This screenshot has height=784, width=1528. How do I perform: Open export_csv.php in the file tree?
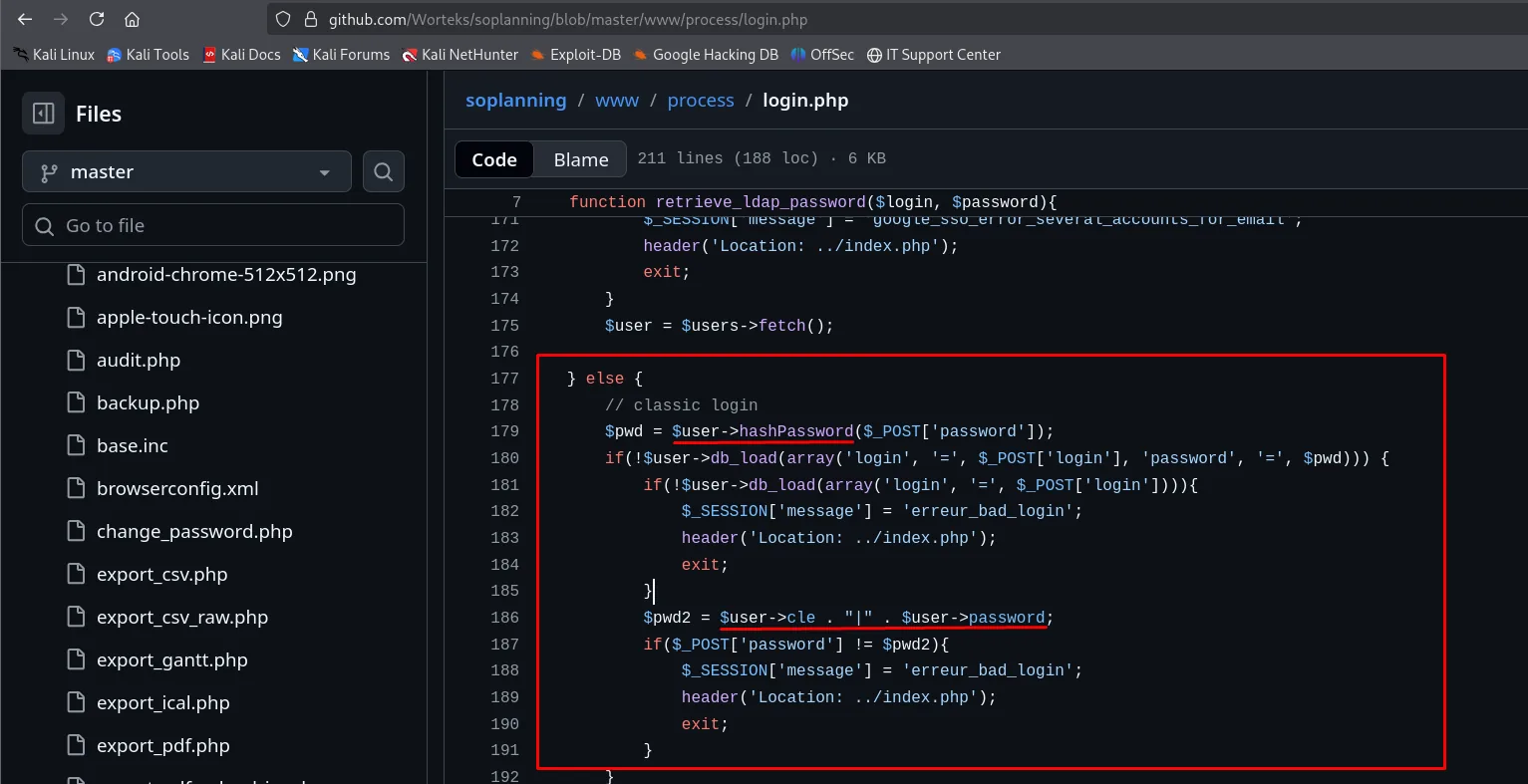click(x=161, y=574)
